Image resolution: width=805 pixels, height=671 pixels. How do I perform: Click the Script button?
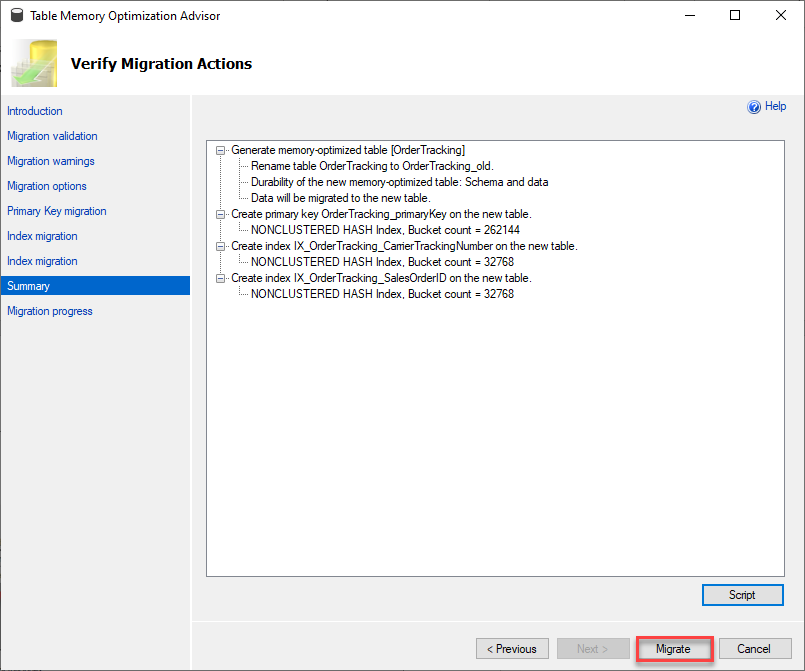click(x=742, y=595)
